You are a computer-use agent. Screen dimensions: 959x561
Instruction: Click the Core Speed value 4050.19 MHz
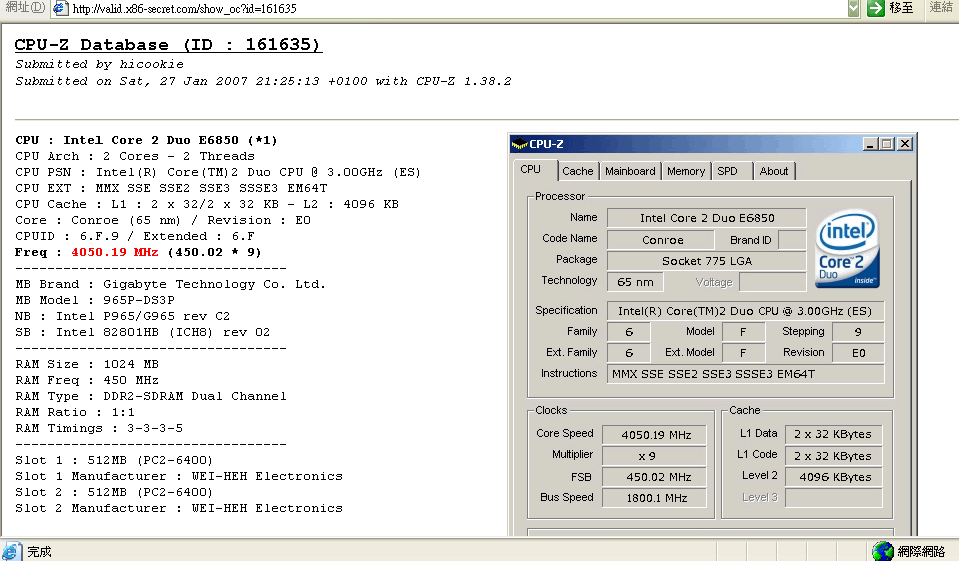click(654, 435)
